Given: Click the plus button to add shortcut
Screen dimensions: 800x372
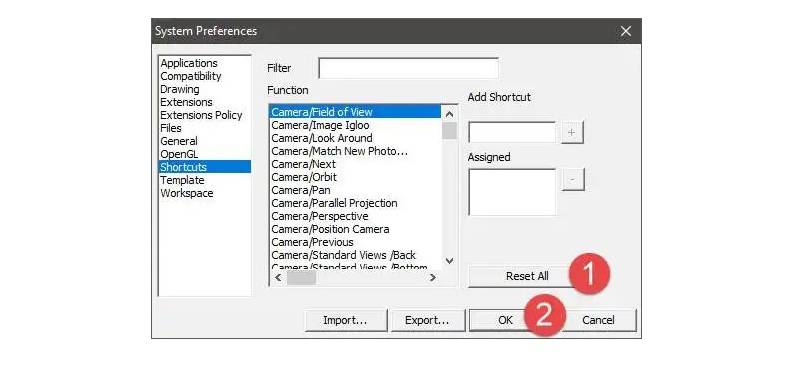Looking at the screenshot, I should point(572,133).
